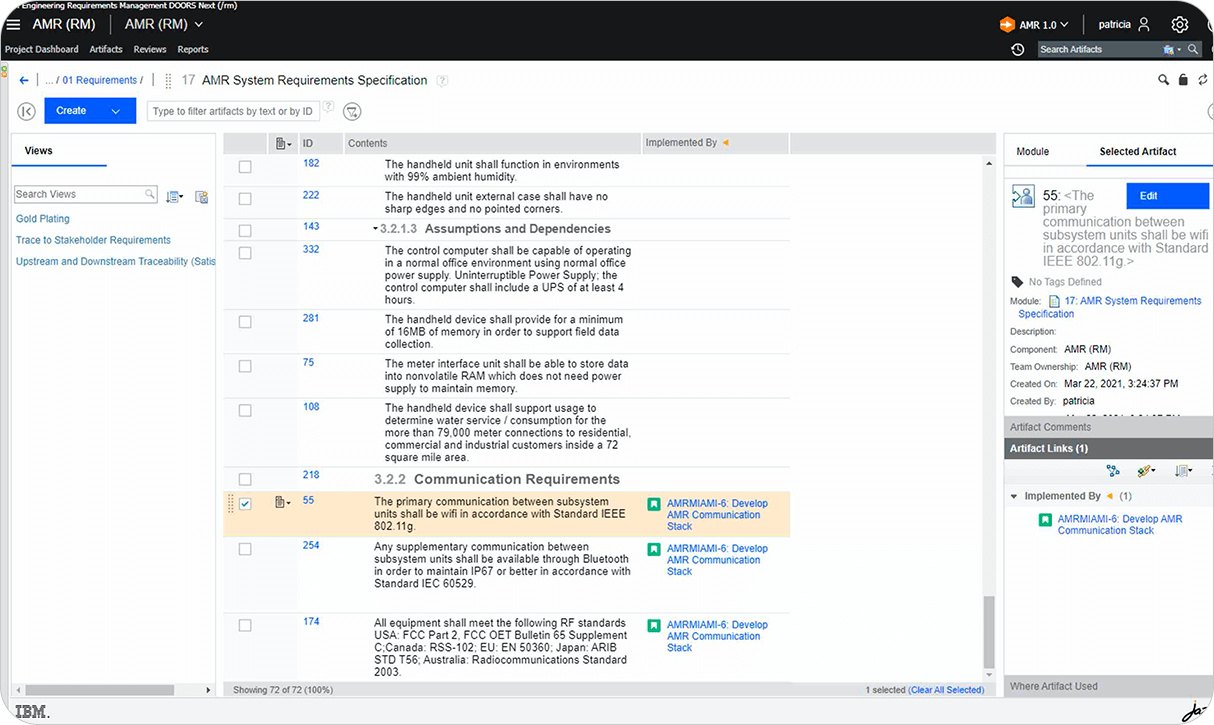Image resolution: width=1214 pixels, height=725 pixels.
Task: Open the links explorer graph icon
Action: [x=1113, y=471]
